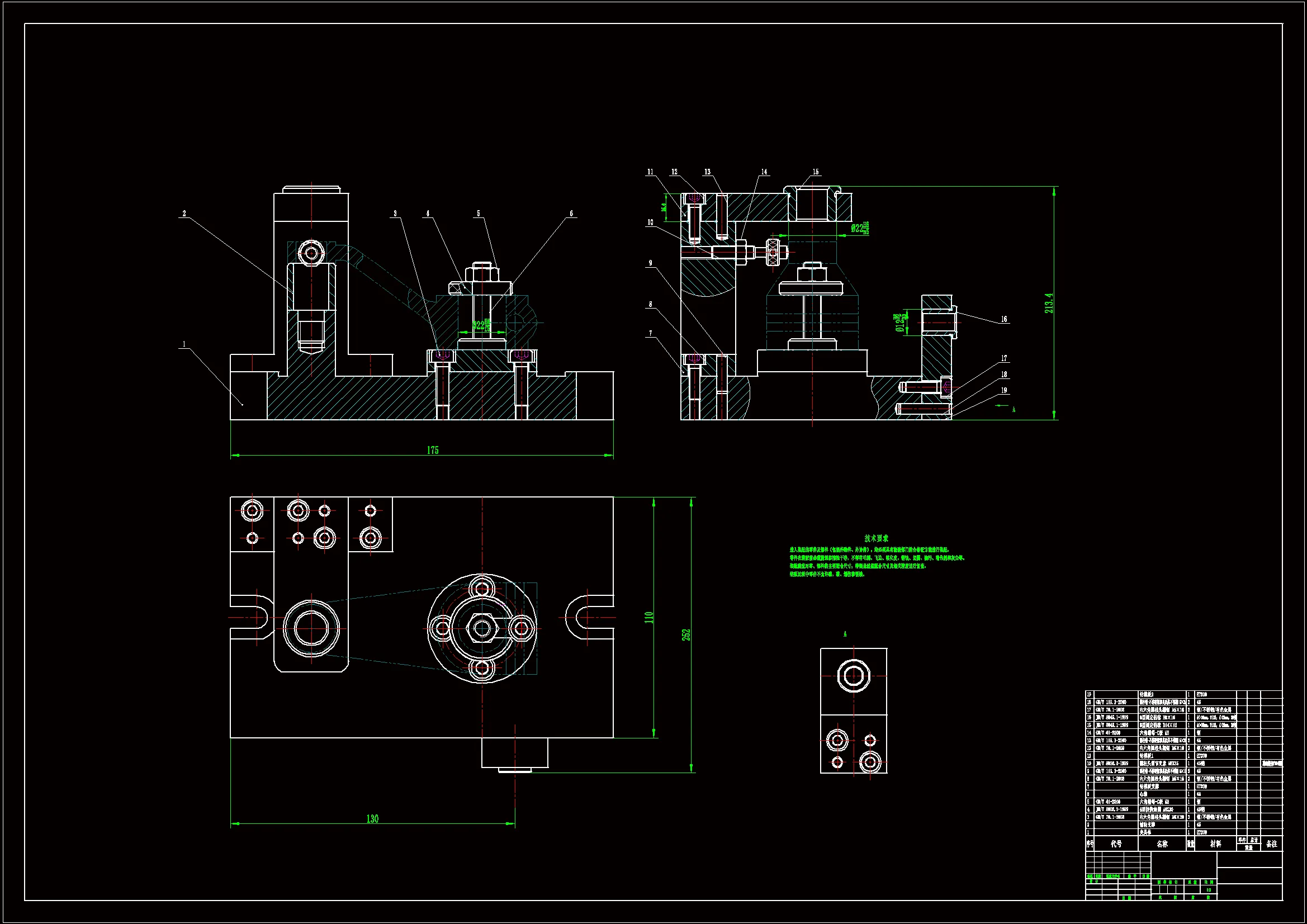Click balloon number 15 in side view
Image resolution: width=1307 pixels, height=924 pixels.
click(815, 172)
